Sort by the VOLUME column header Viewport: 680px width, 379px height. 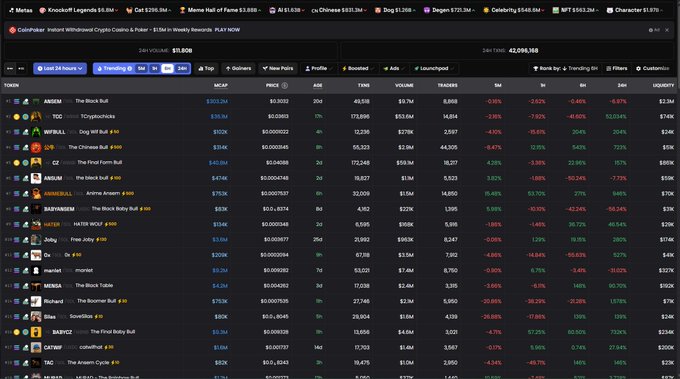coord(404,85)
